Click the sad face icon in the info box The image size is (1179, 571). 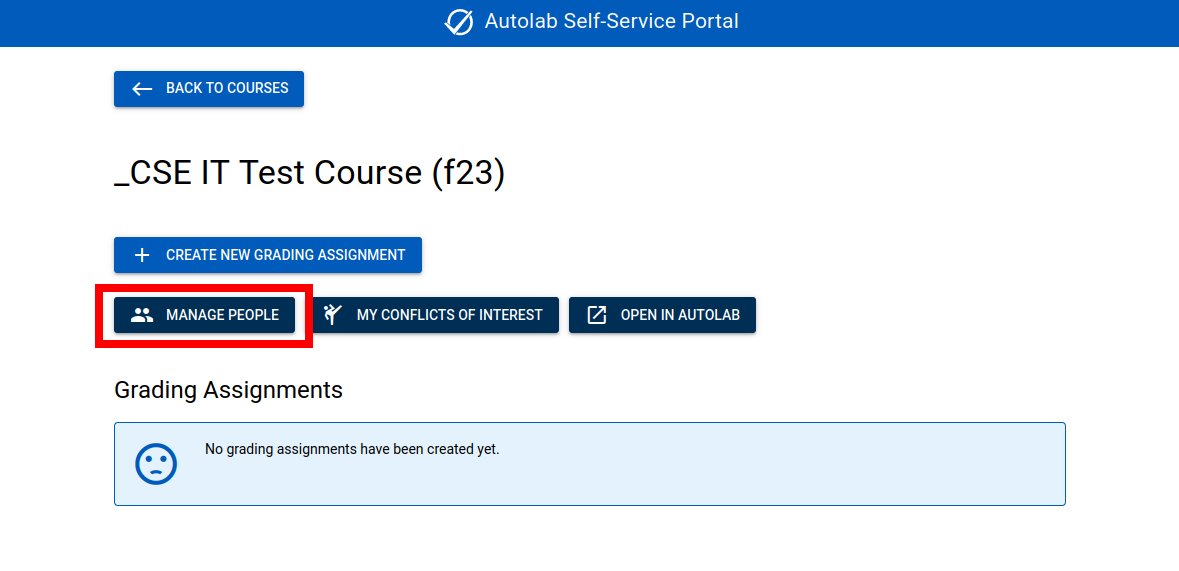point(156,463)
